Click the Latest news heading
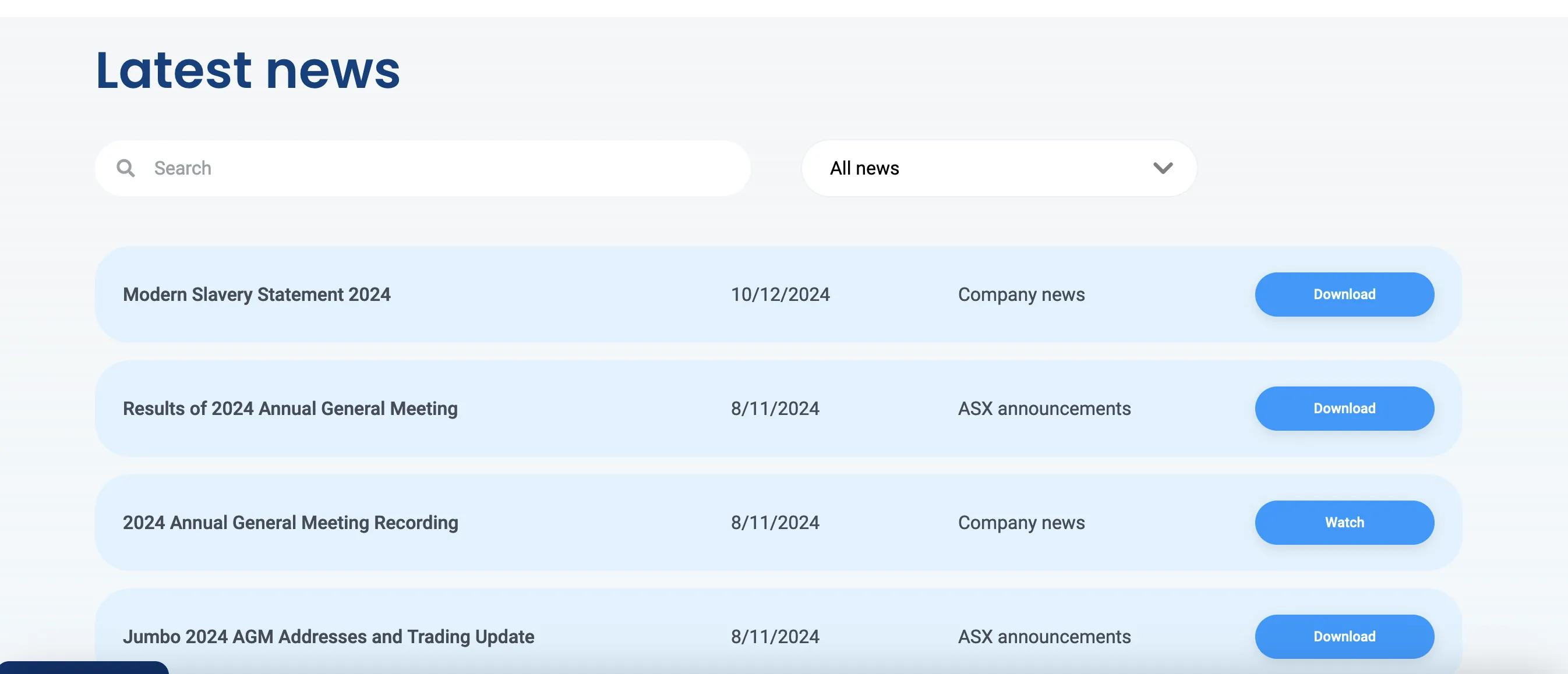The width and height of the screenshot is (1568, 674). click(x=248, y=70)
